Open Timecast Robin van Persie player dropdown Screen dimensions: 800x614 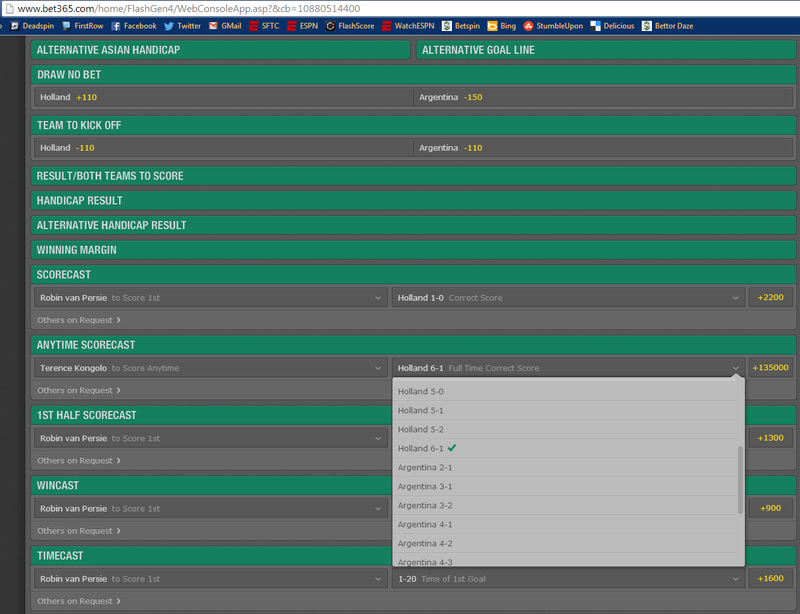[211, 579]
